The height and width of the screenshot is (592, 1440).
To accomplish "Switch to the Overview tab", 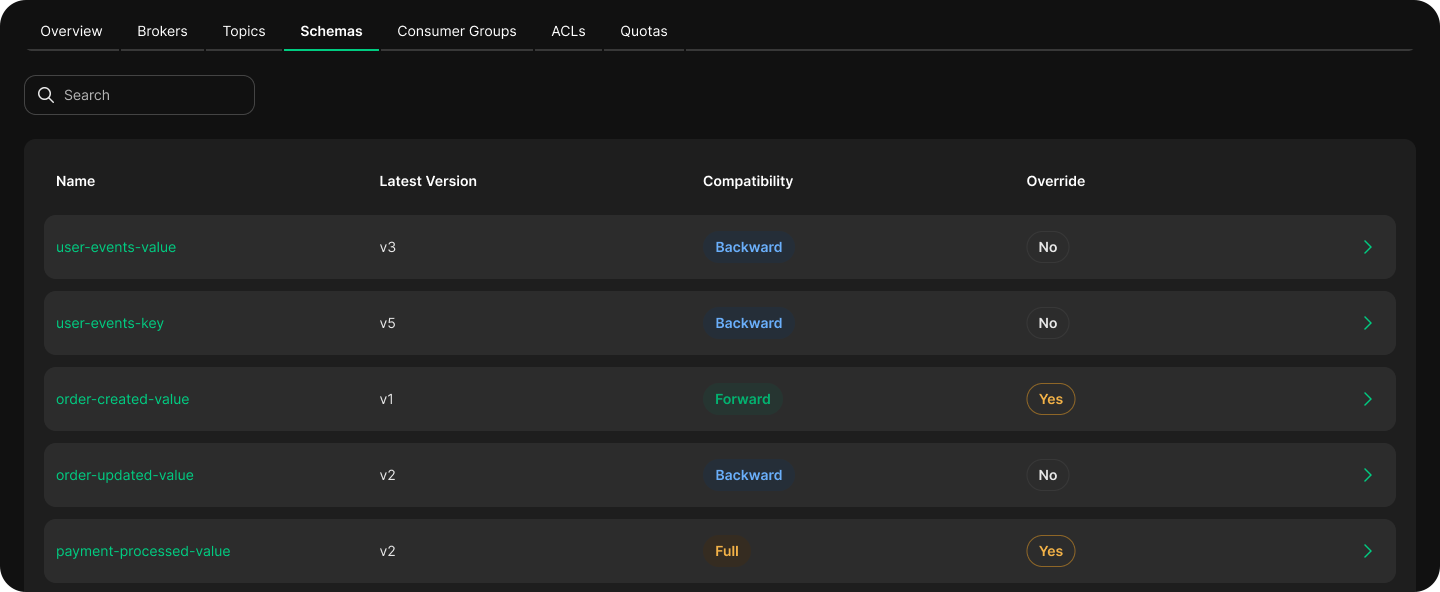I will click(x=71, y=31).
